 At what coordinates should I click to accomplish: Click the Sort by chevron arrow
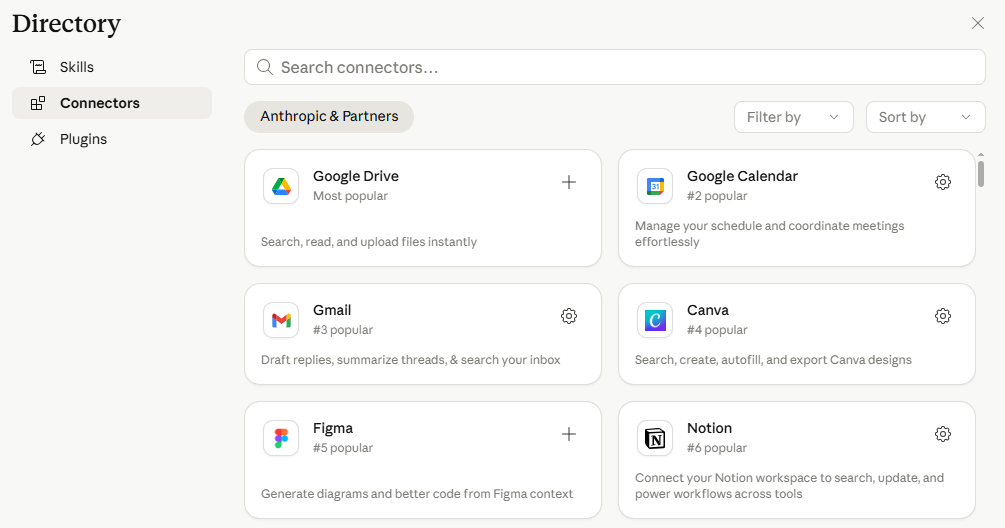(x=966, y=117)
